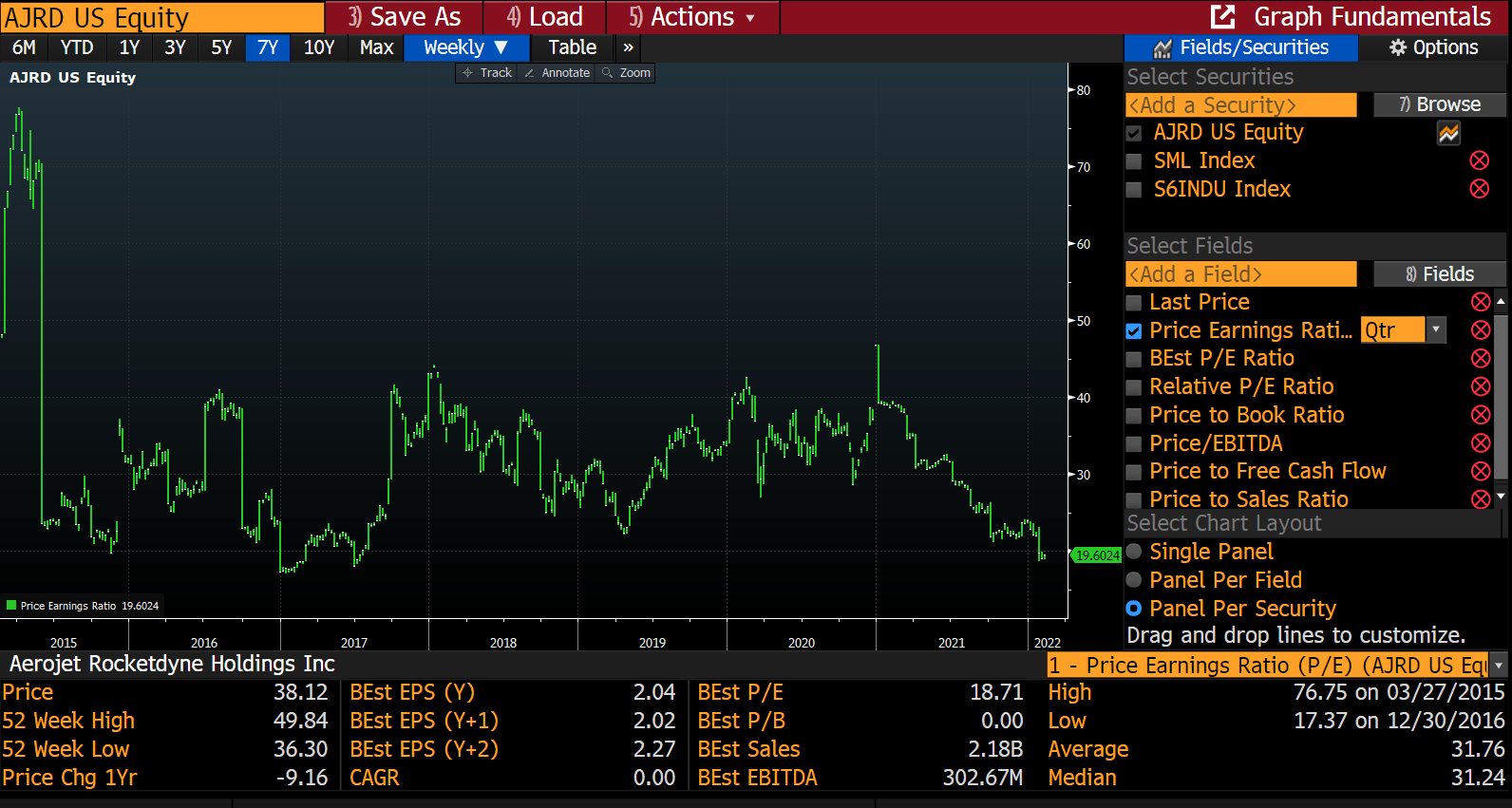Image resolution: width=1512 pixels, height=808 pixels.
Task: Click the Fields button
Action: pyautogui.click(x=1440, y=274)
